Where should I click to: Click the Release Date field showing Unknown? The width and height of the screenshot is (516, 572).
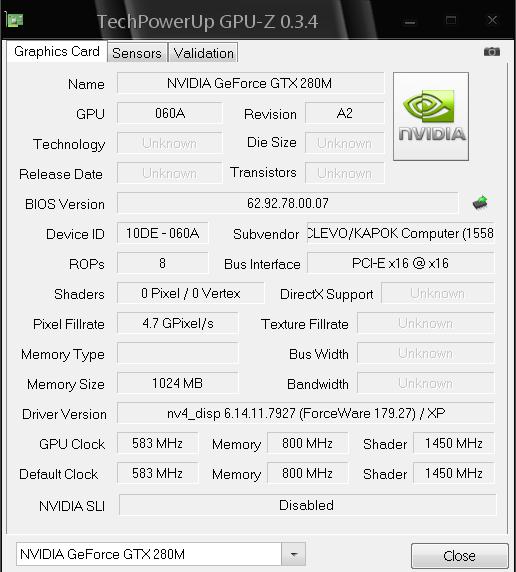(170, 173)
